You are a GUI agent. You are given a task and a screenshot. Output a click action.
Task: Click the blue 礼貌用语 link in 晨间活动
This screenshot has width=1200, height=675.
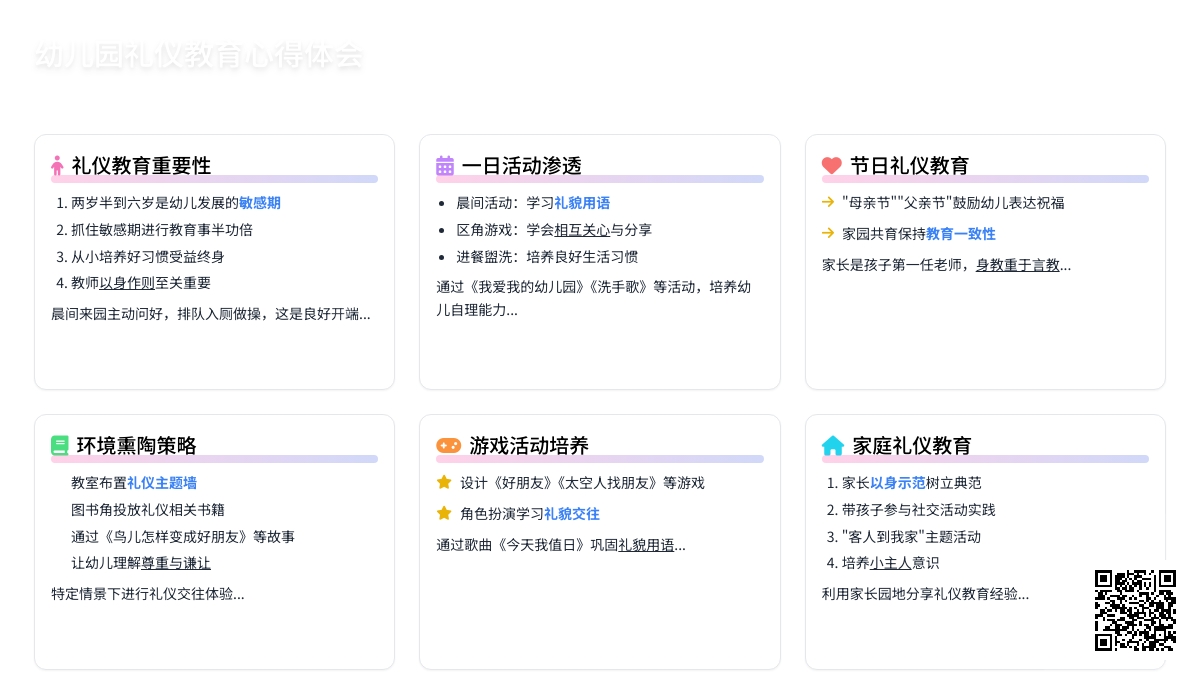click(x=582, y=203)
